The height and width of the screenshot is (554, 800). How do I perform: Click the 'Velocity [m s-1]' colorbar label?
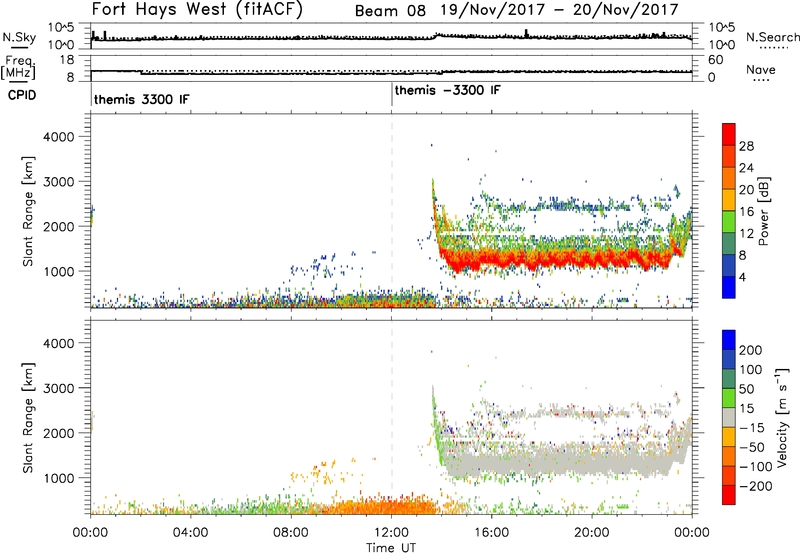point(782,418)
